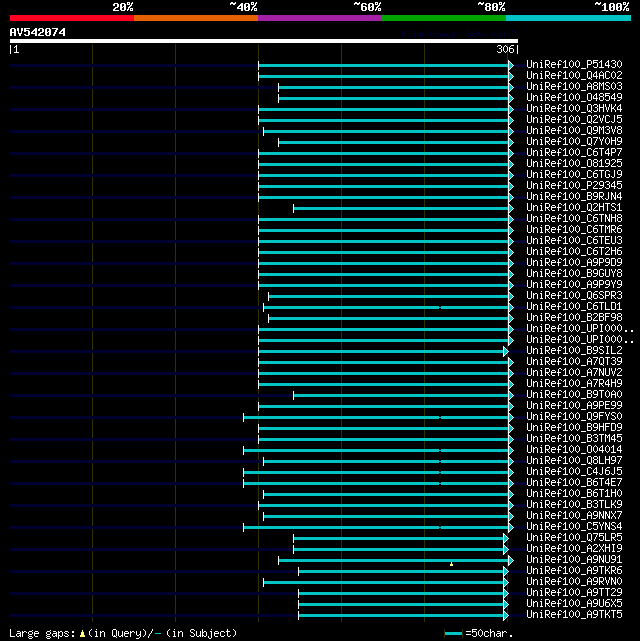
Task: Click the purple ~60% identity legend segment
Action: pyautogui.click(x=320, y=18)
